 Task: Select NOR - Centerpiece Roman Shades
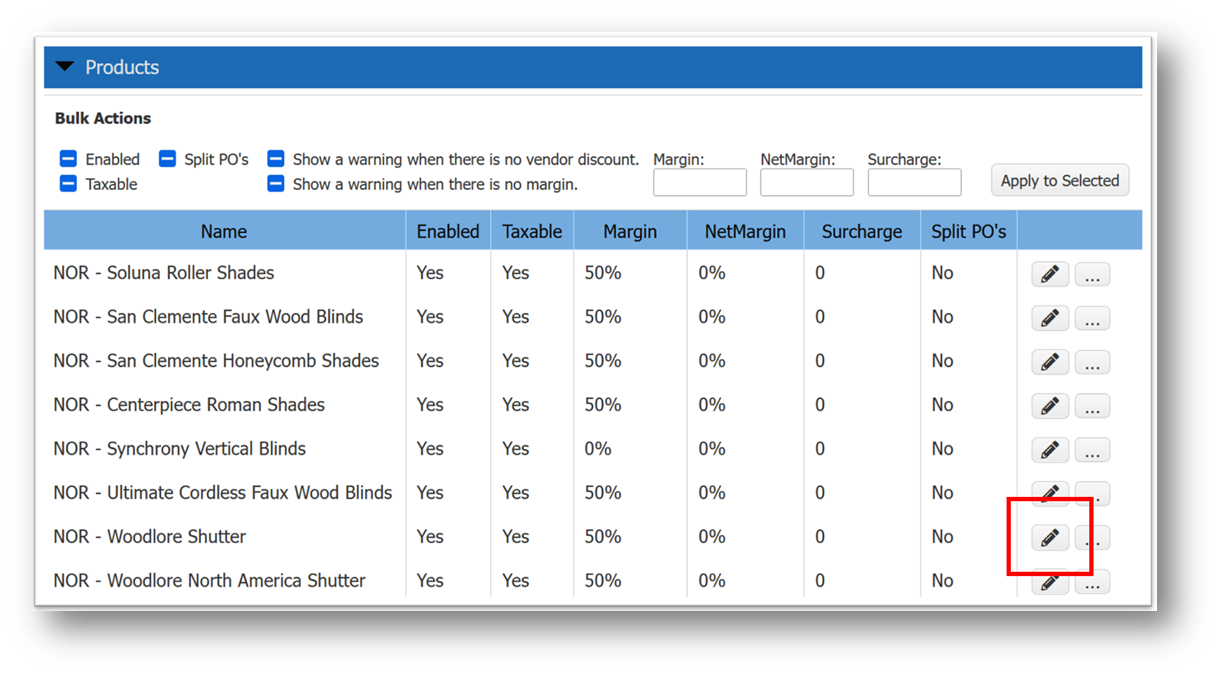point(189,405)
